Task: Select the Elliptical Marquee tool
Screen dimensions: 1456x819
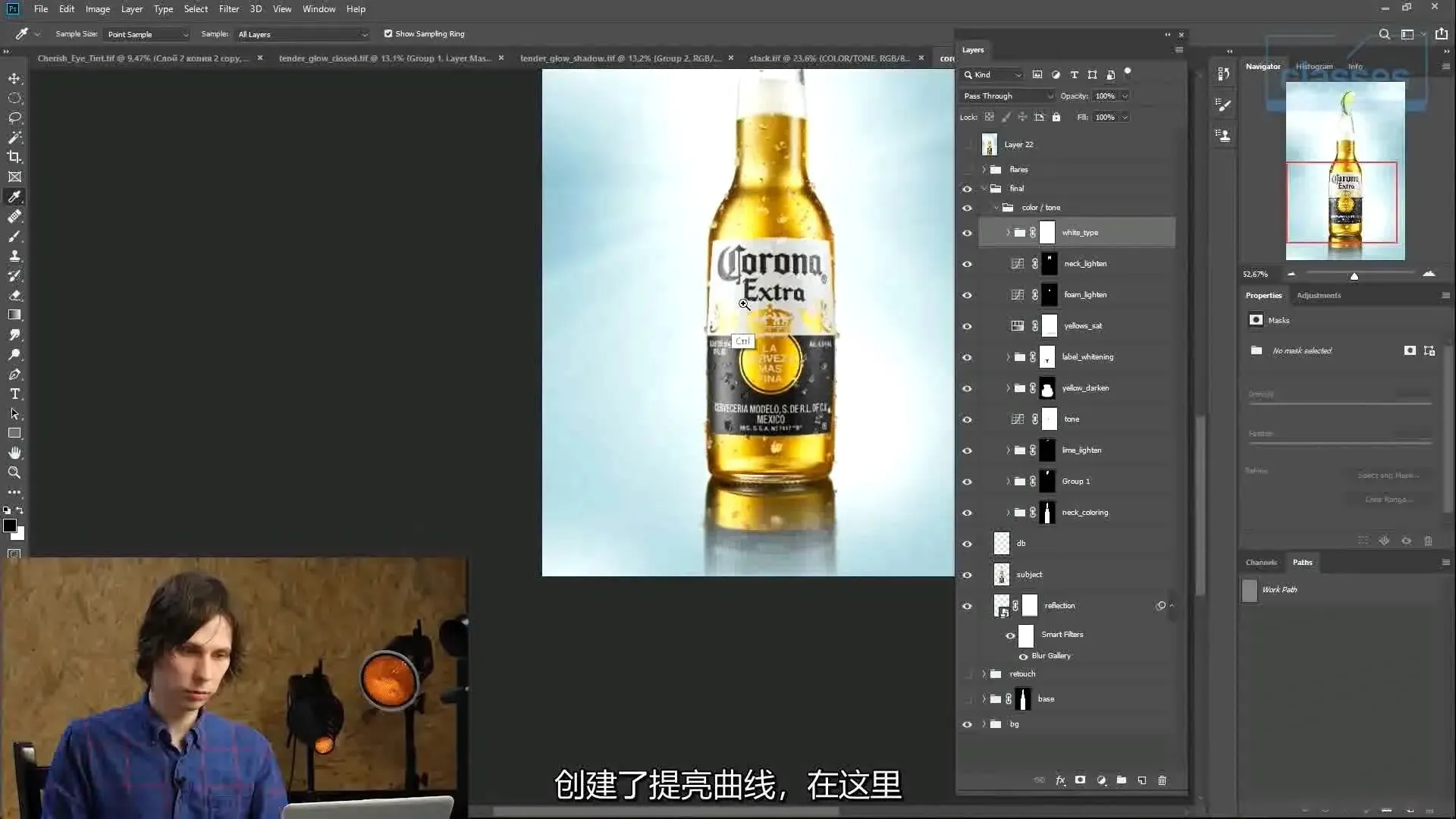Action: coord(14,98)
